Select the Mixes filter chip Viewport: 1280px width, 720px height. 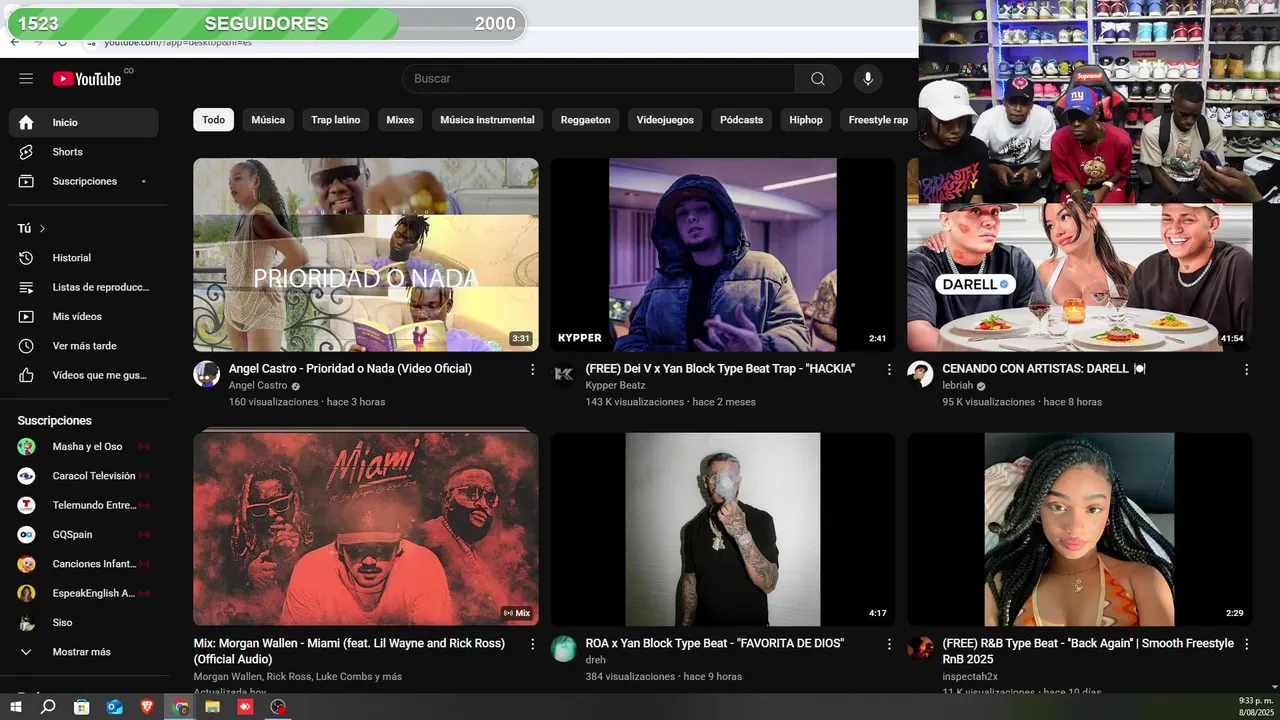click(x=400, y=120)
